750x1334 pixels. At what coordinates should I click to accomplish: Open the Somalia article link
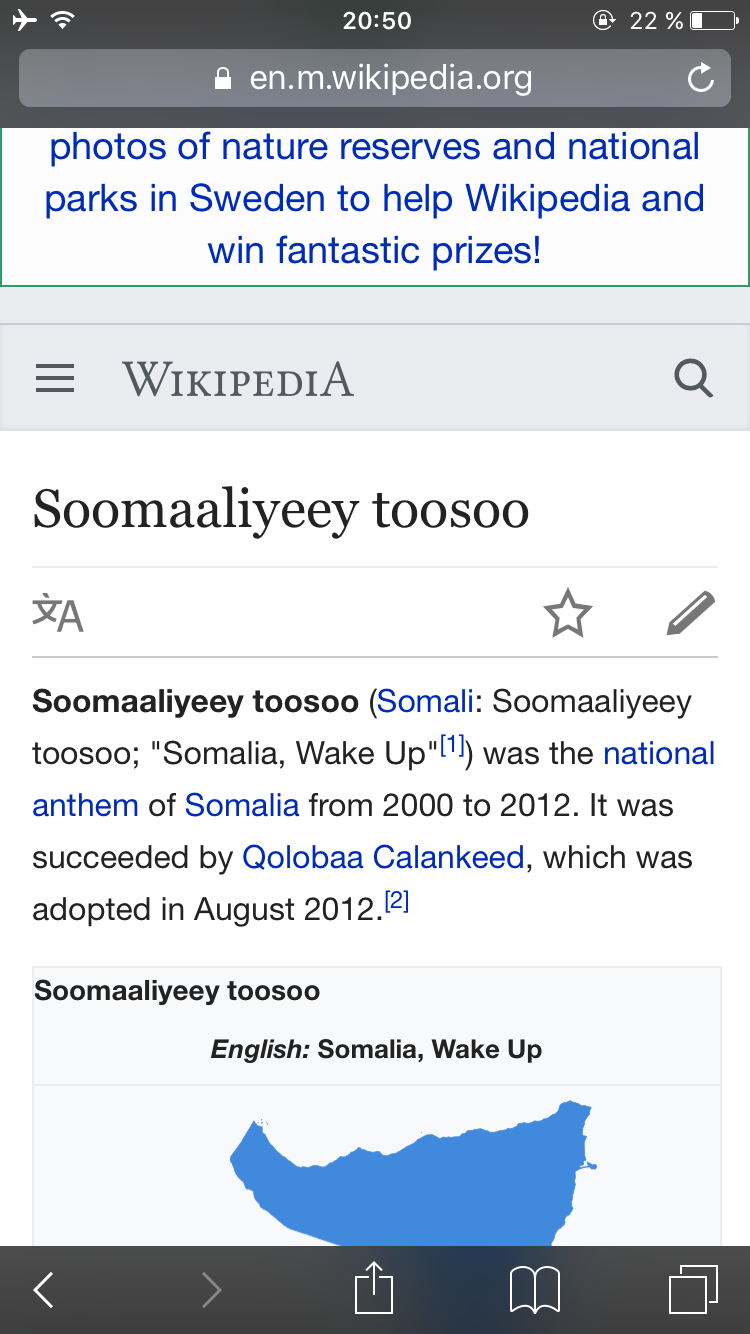[x=242, y=805]
